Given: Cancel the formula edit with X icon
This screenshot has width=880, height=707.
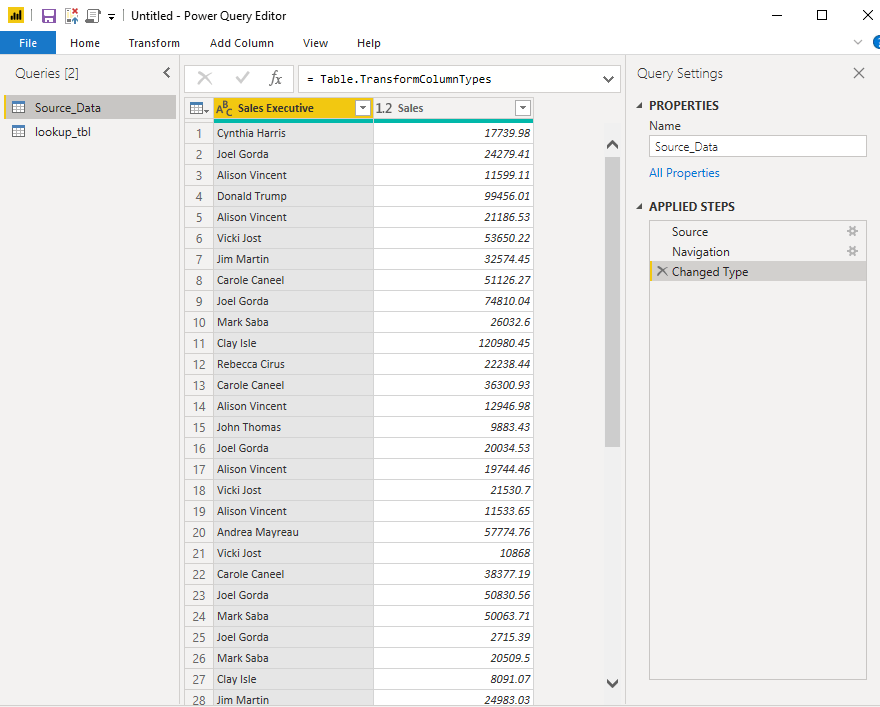Looking at the screenshot, I should (205, 79).
